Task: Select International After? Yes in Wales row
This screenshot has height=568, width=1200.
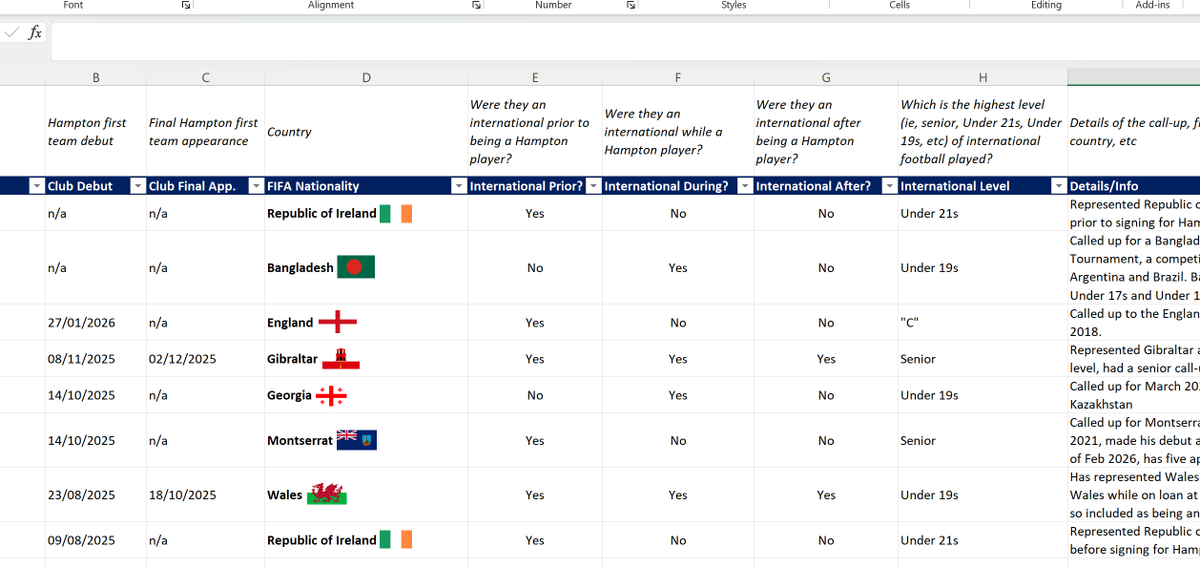Action: pyautogui.click(x=826, y=495)
